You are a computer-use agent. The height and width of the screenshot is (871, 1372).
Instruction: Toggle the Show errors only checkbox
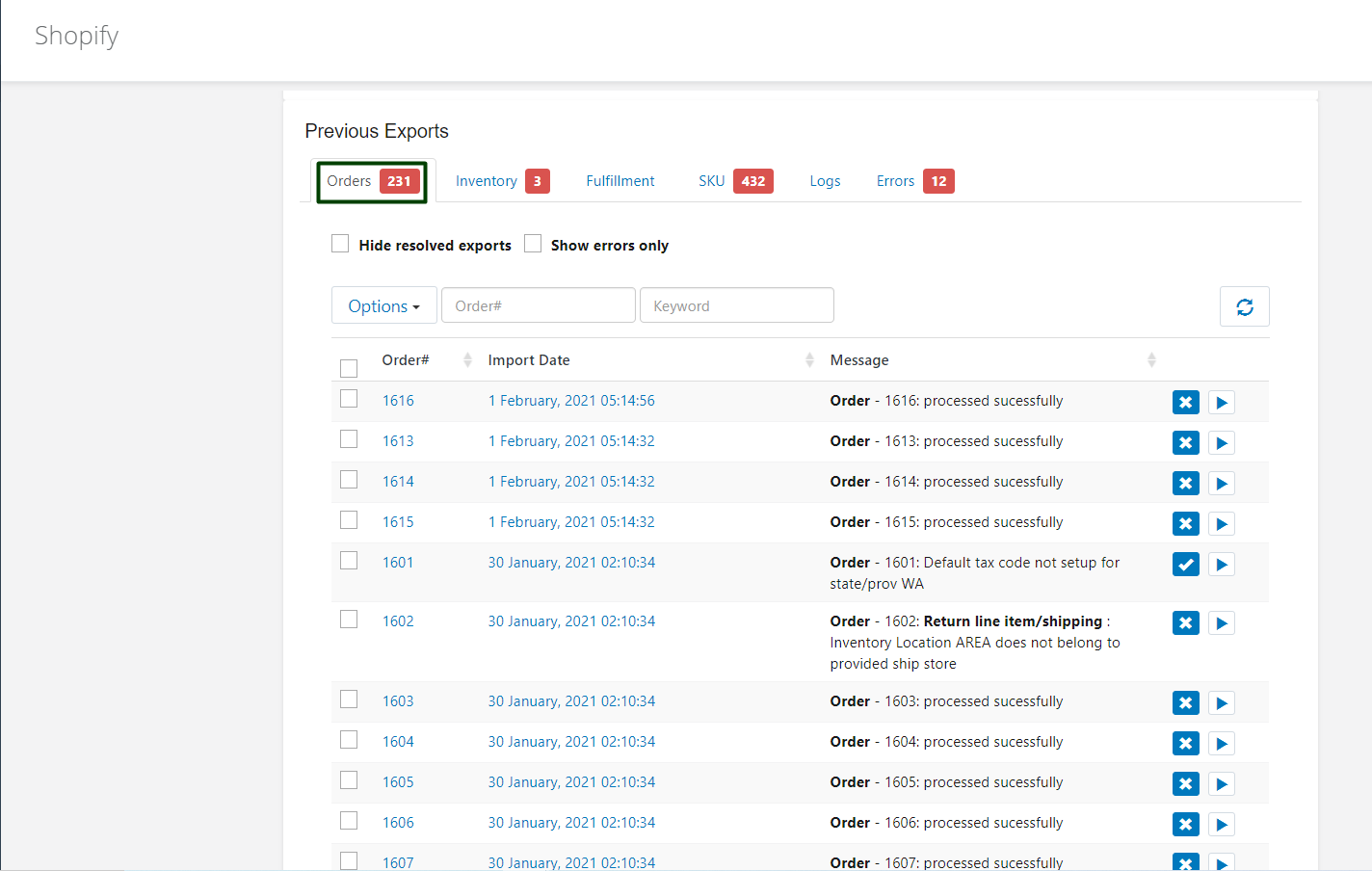533,244
